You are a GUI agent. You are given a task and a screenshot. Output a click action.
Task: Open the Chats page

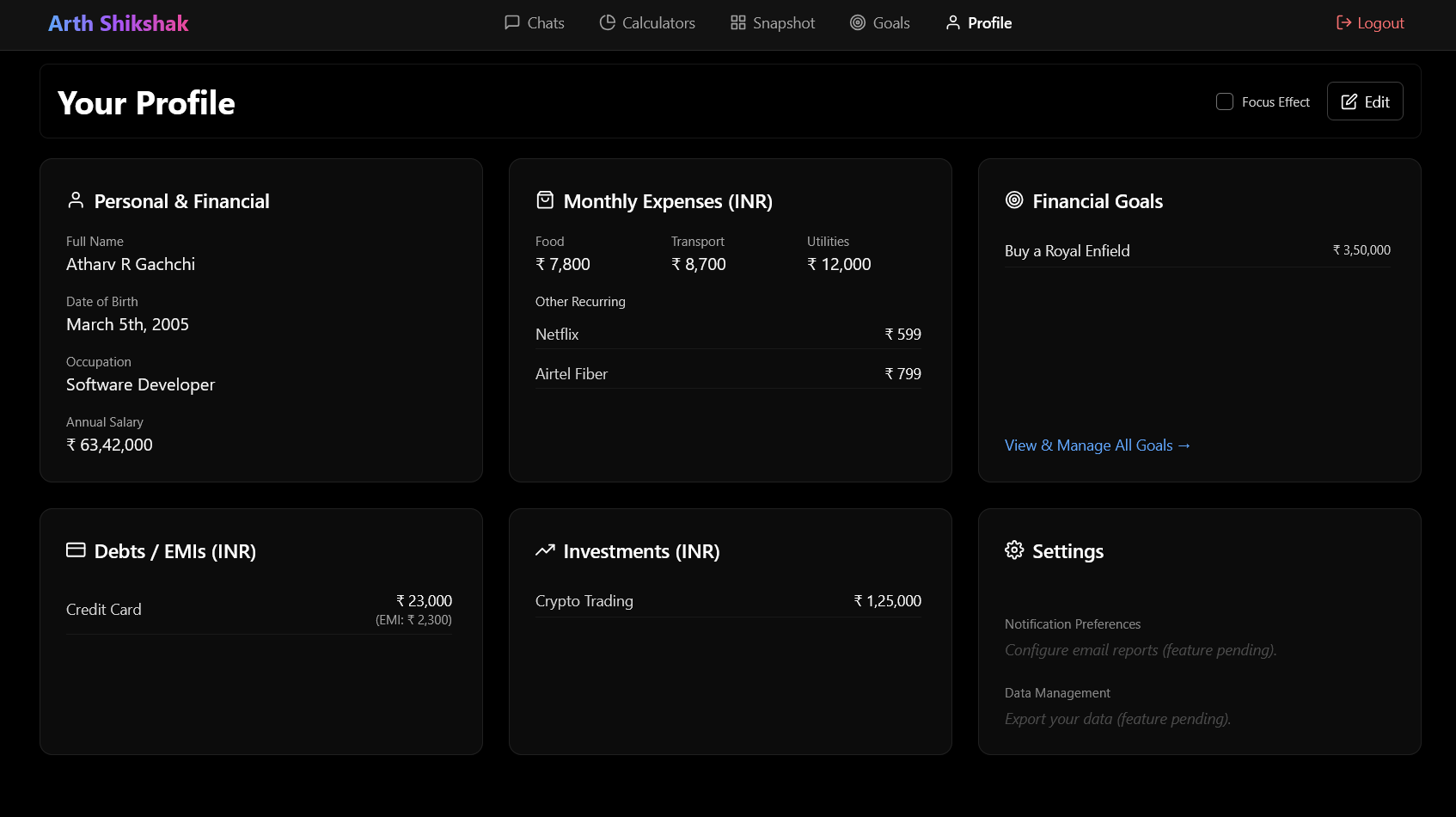pyautogui.click(x=535, y=22)
